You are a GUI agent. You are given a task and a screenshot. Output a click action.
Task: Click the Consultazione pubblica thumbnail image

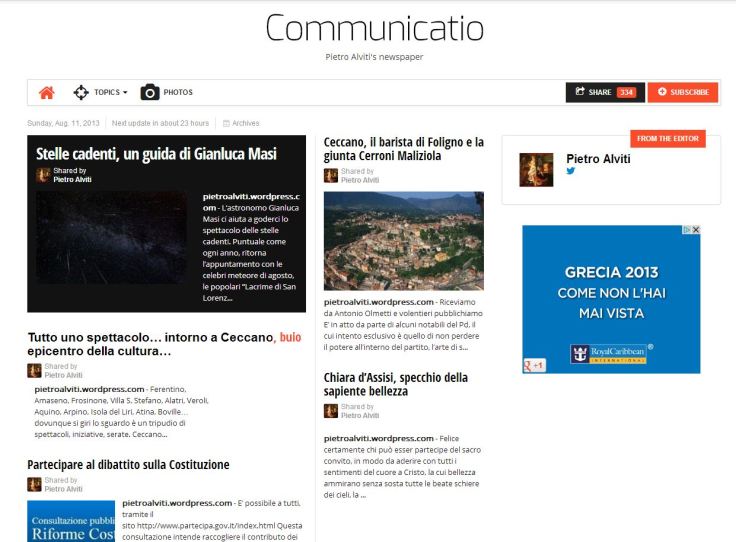pos(71,521)
